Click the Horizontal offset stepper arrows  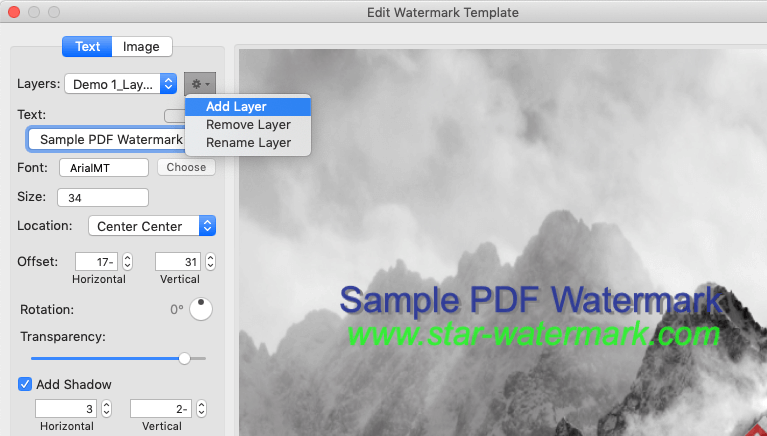coord(128,262)
